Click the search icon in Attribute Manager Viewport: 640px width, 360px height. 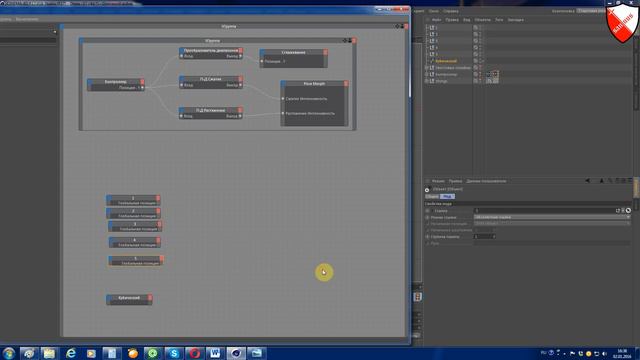point(610,180)
